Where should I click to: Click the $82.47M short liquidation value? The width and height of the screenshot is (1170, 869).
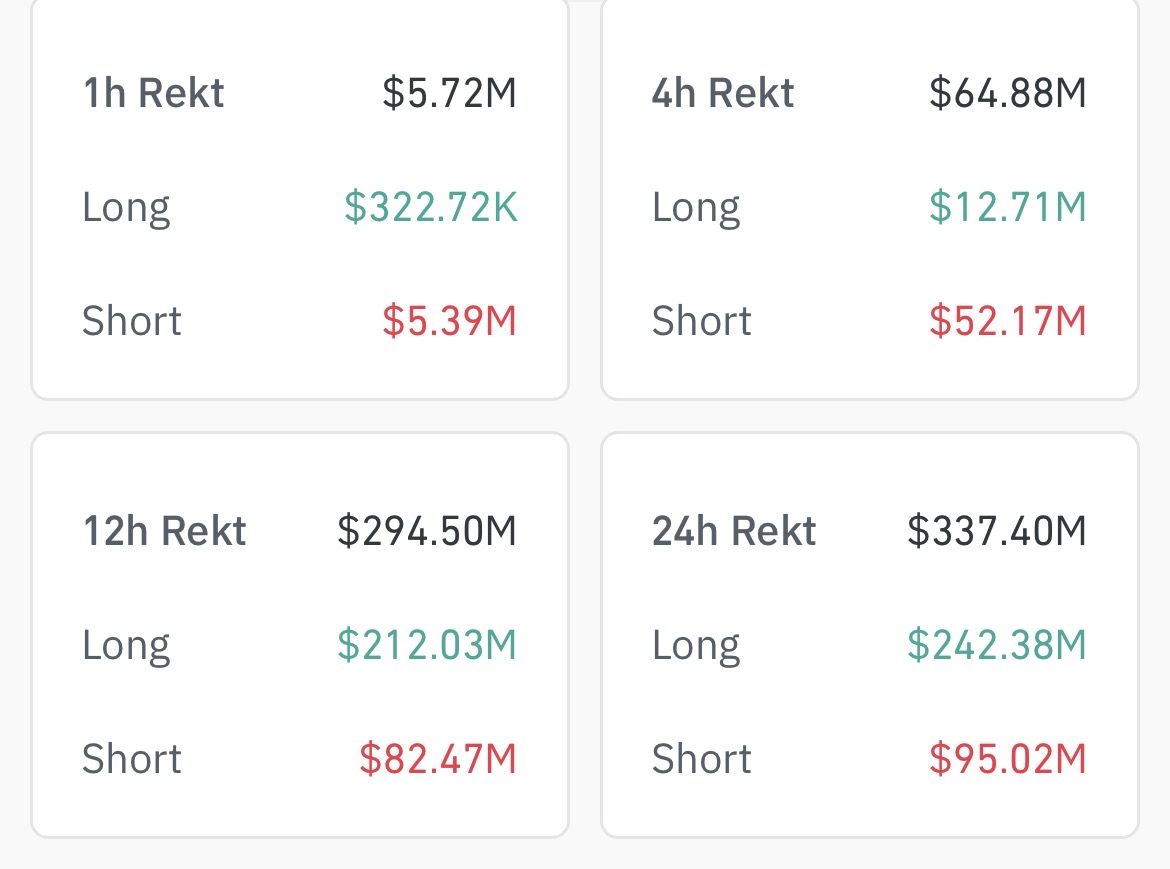pos(438,759)
